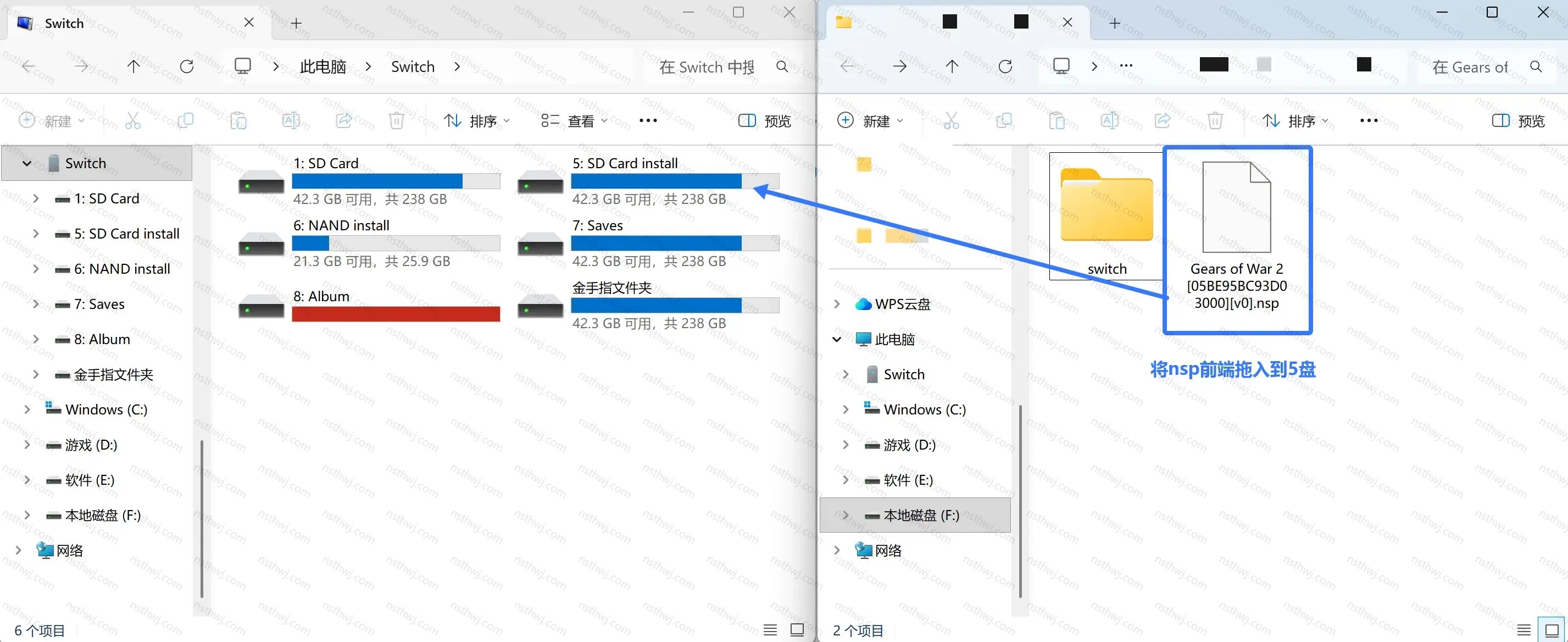Click the refresh icon in Switch window

click(187, 67)
